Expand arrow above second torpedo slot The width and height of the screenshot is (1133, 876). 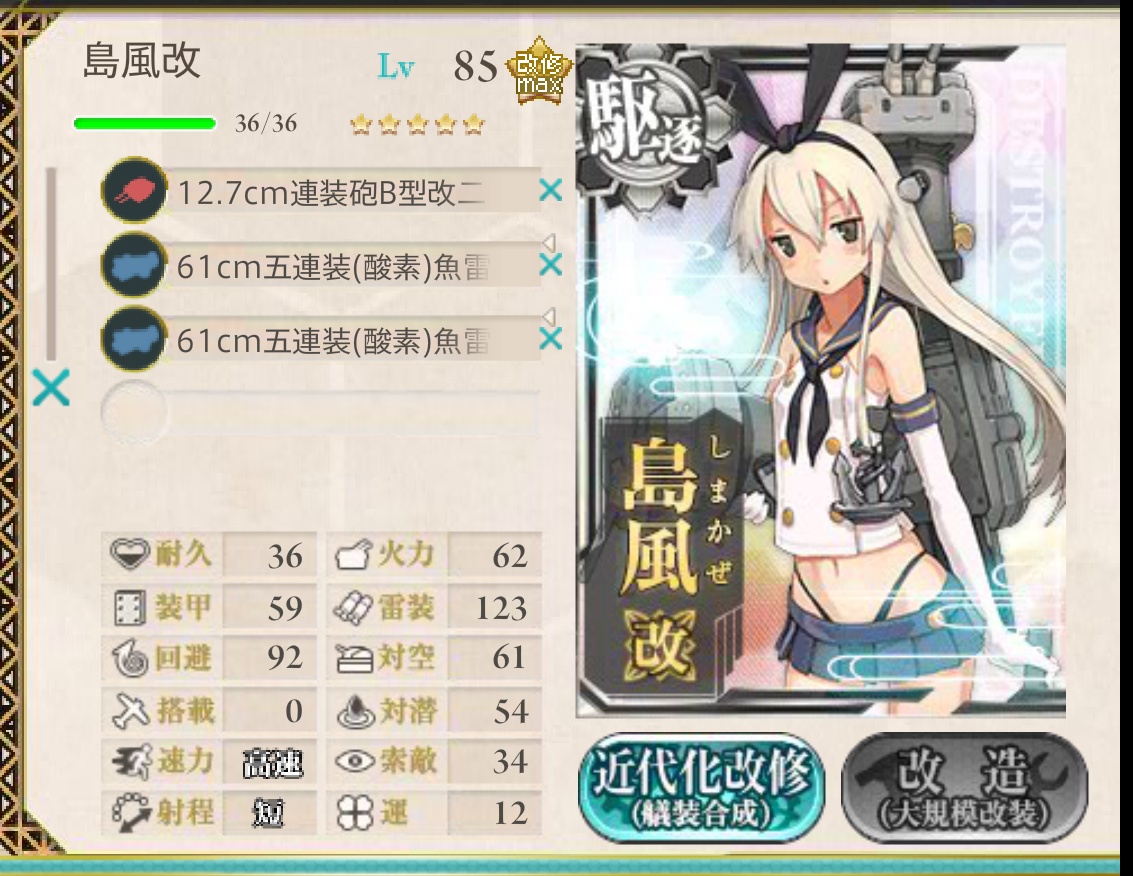tap(548, 316)
